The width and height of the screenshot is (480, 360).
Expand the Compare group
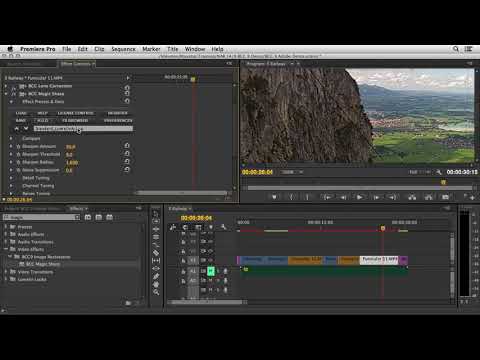[x=11, y=138]
